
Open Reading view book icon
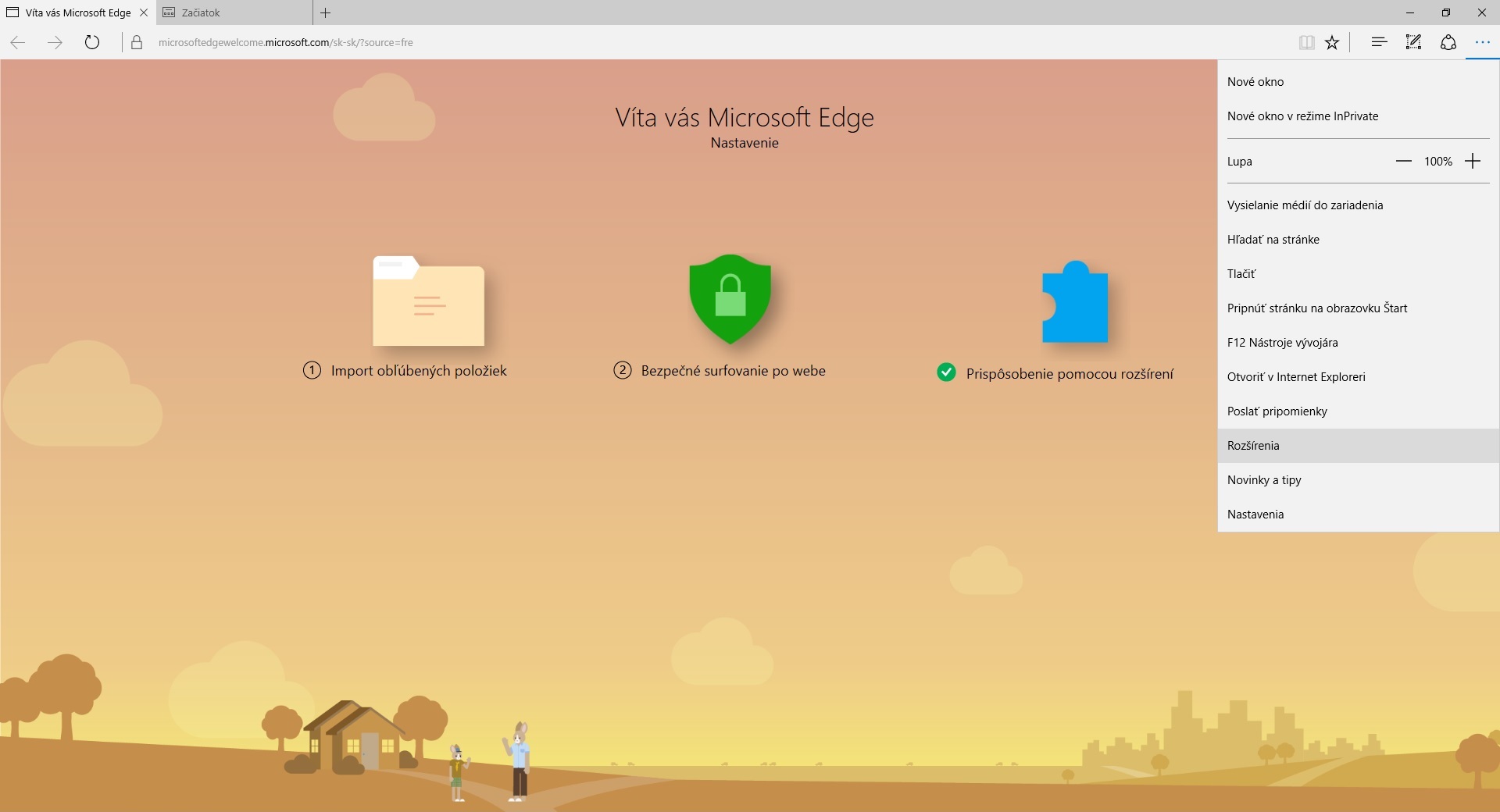coord(1306,42)
